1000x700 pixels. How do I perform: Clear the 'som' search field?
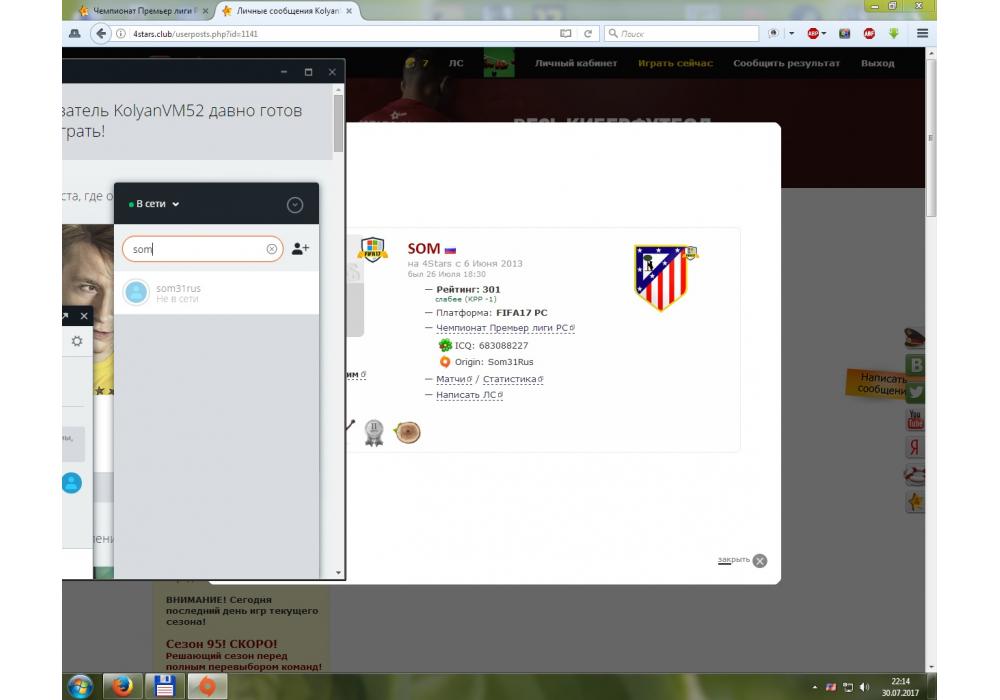click(272, 249)
